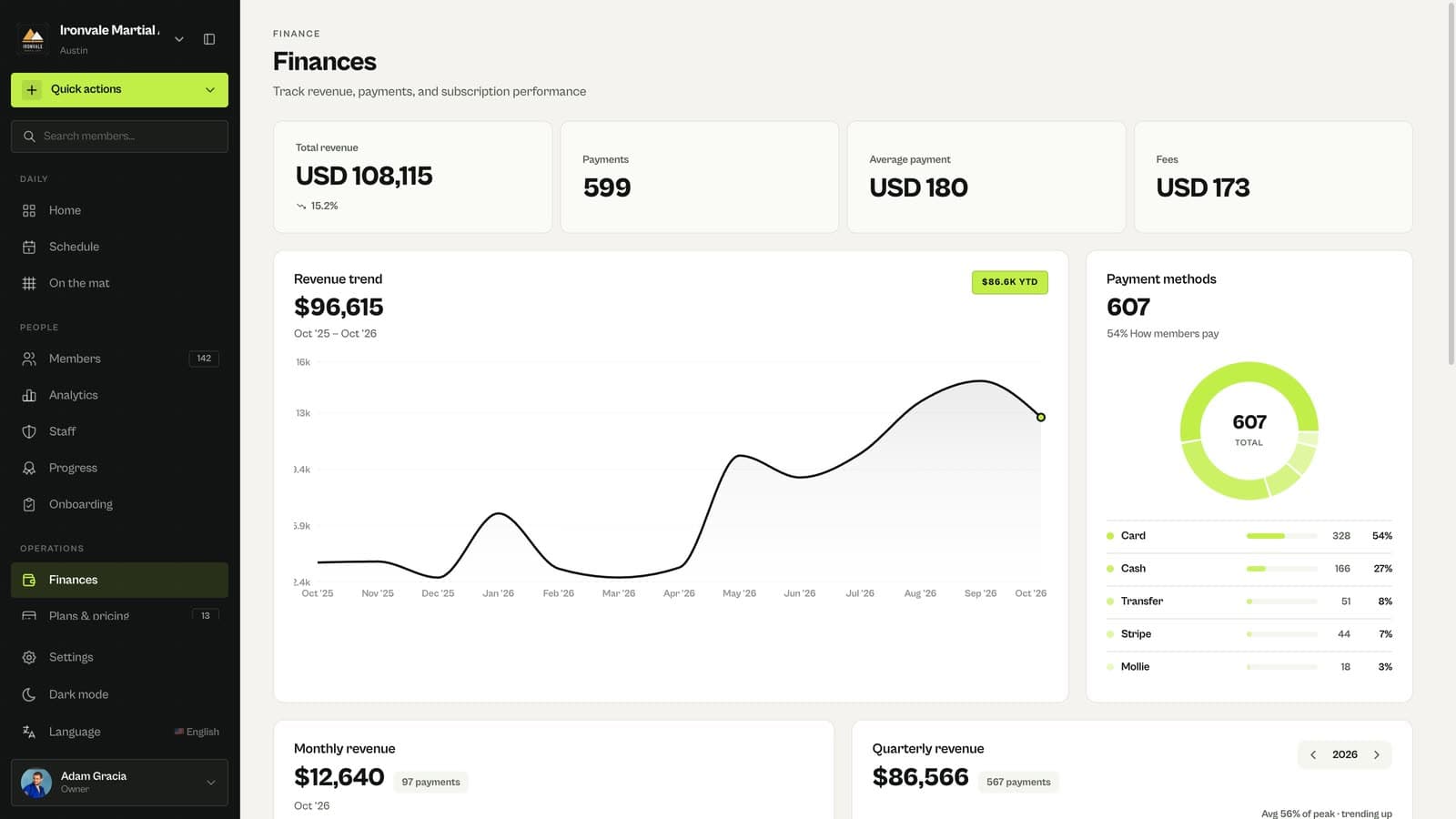The width and height of the screenshot is (1456, 819).
Task: Navigate to Plans & pricing
Action: (x=119, y=614)
